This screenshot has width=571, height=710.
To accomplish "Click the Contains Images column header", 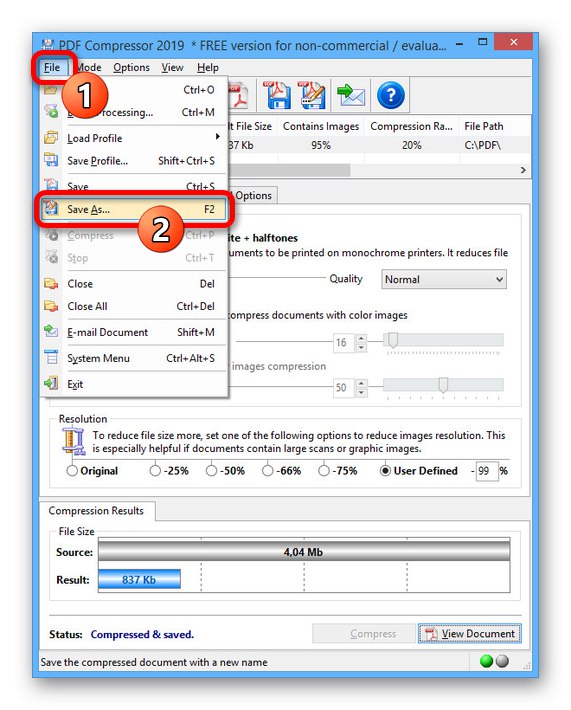I will tap(321, 126).
